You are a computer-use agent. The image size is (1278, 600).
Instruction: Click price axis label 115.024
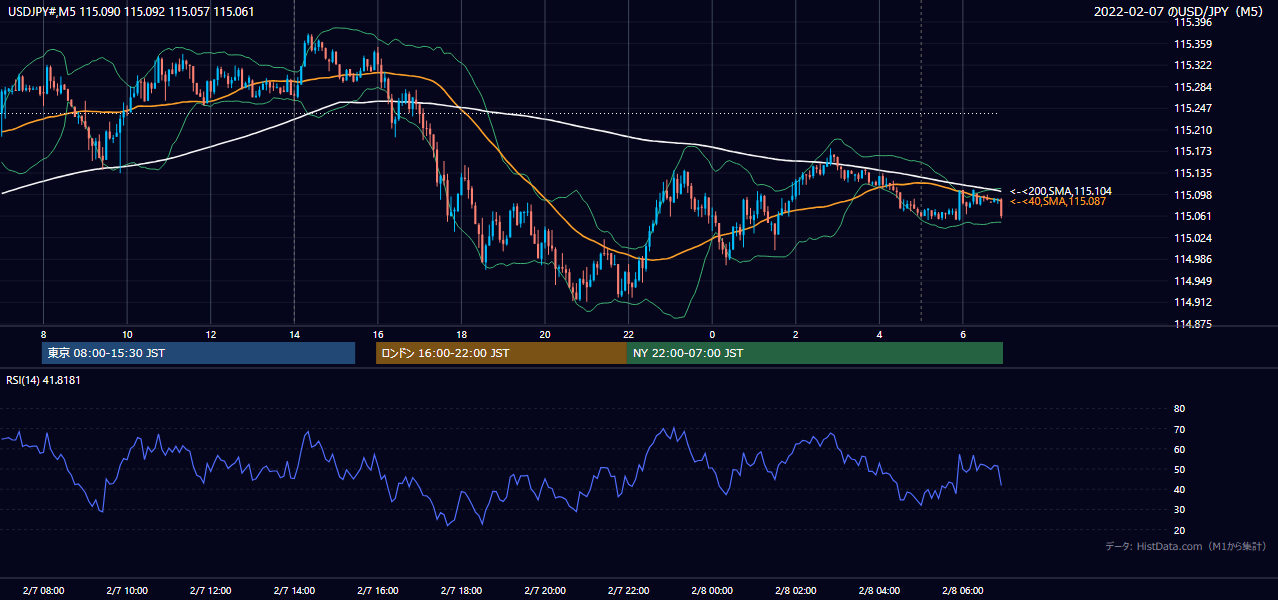point(1192,238)
